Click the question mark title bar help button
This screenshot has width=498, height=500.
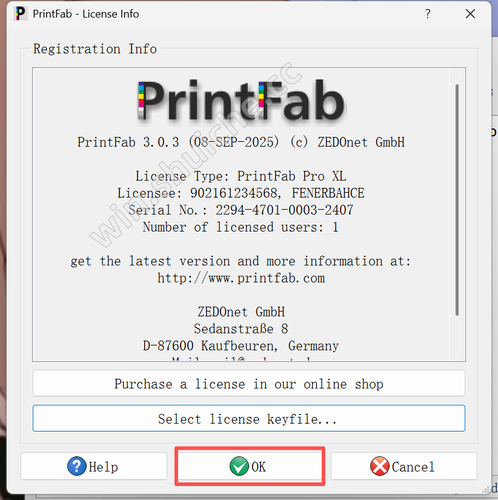coord(428,14)
